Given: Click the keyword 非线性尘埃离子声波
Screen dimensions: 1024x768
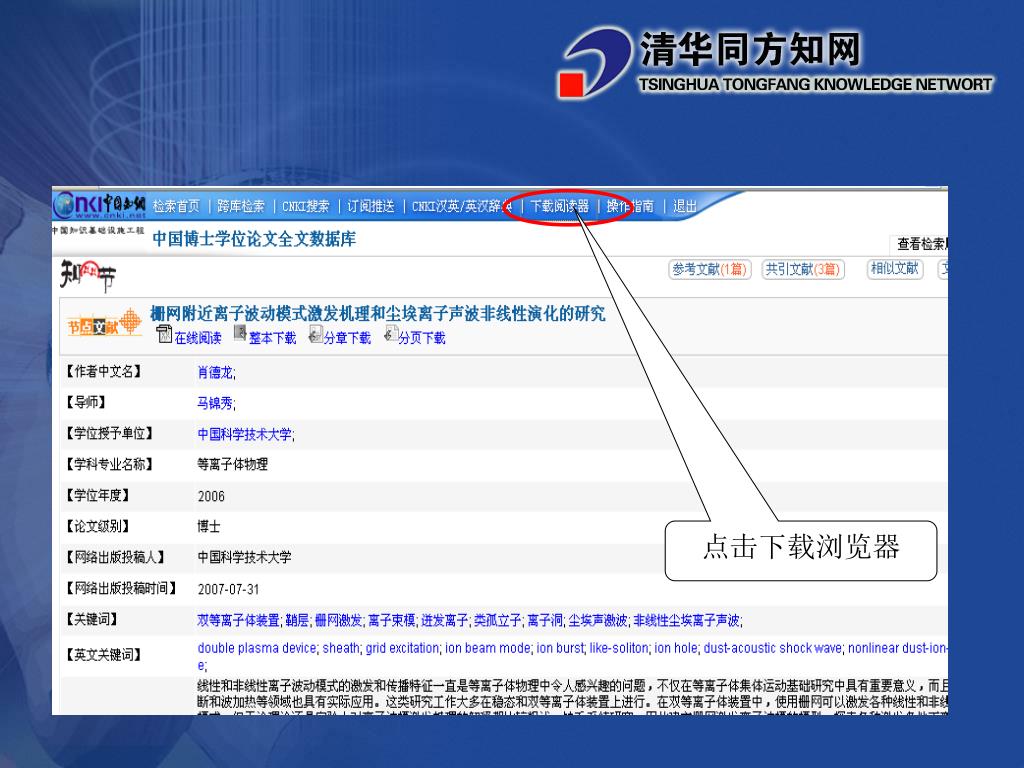Looking at the screenshot, I should tap(686, 620).
